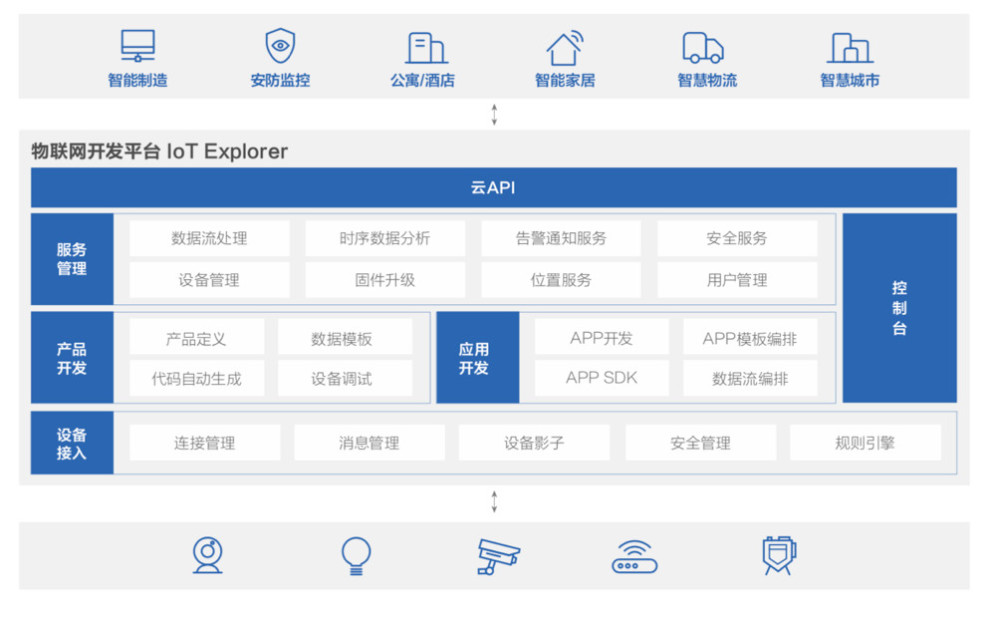Screen dimensions: 1000x619
Task: Select the 用户管理 box
Action: pyautogui.click(x=737, y=280)
